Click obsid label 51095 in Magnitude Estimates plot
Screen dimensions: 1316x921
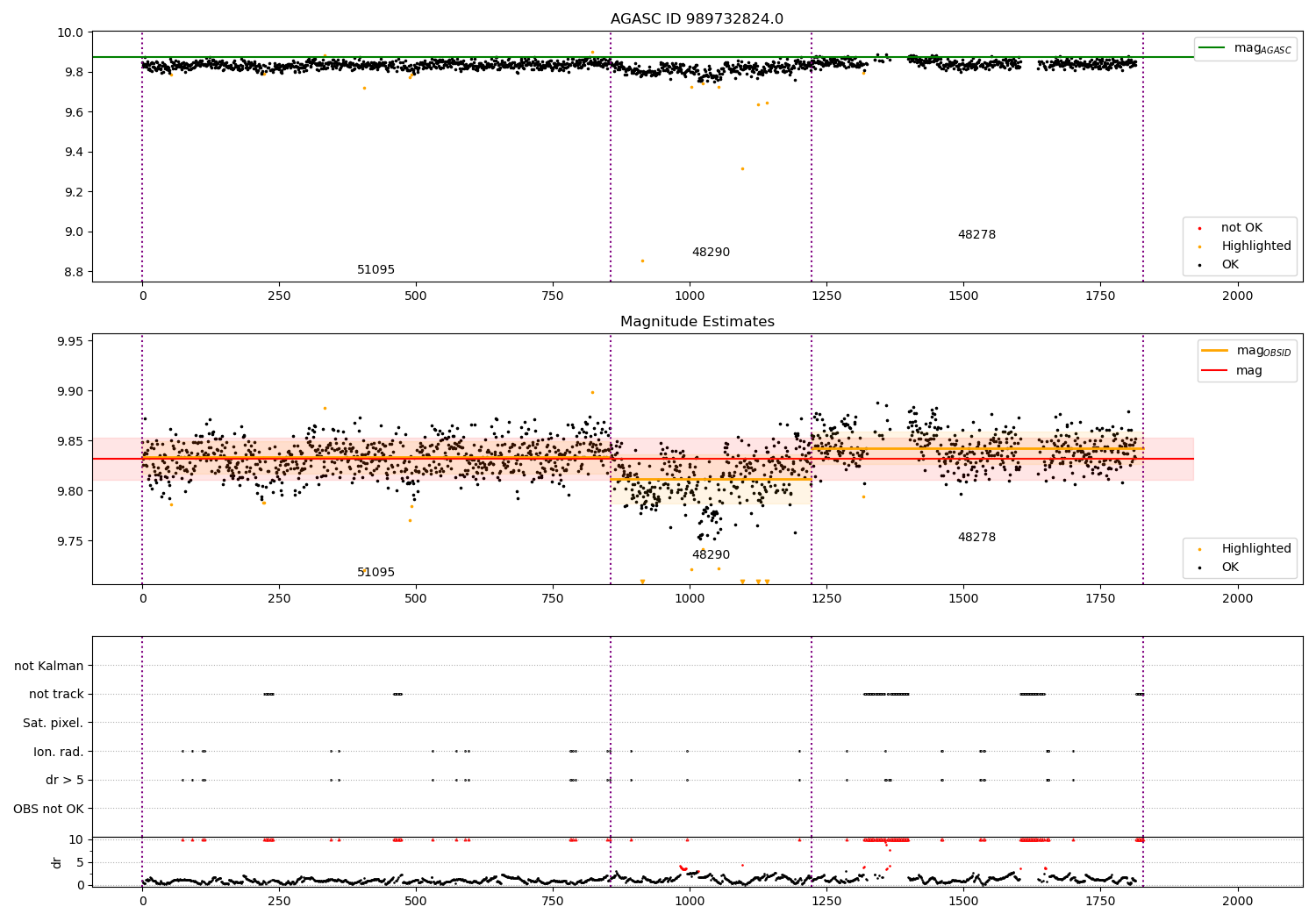tap(375, 573)
